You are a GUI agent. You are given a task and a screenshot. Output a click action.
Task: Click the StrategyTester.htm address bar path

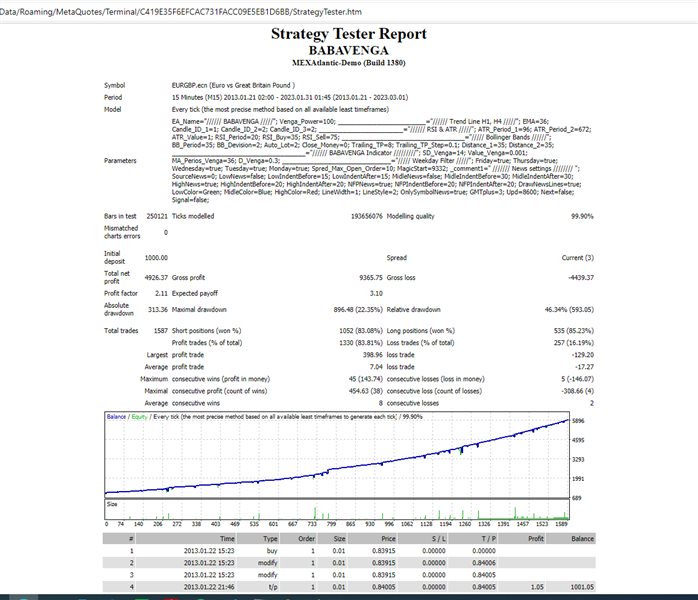[181, 12]
